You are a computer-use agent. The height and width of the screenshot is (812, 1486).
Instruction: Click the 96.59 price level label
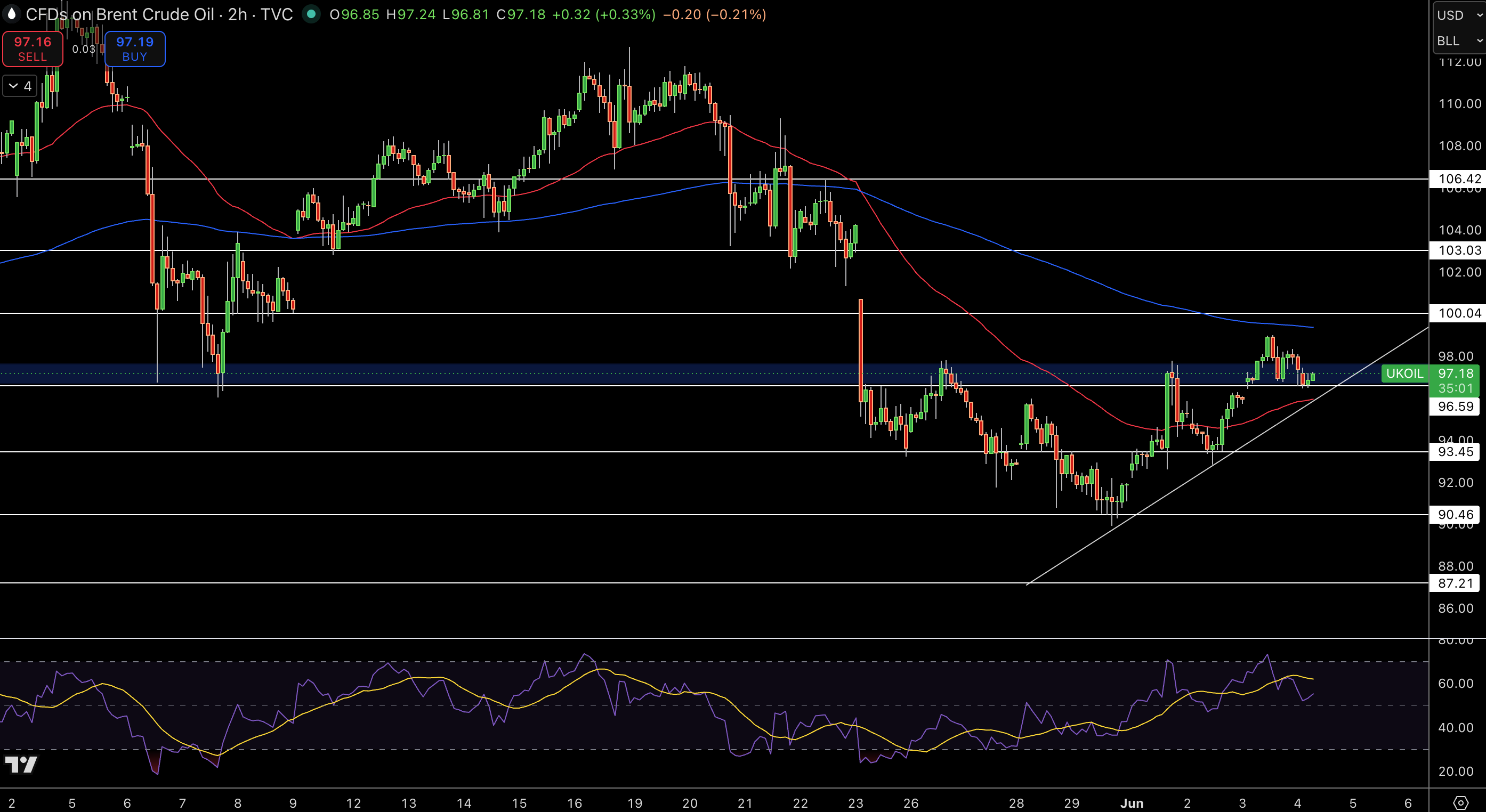(x=1455, y=407)
